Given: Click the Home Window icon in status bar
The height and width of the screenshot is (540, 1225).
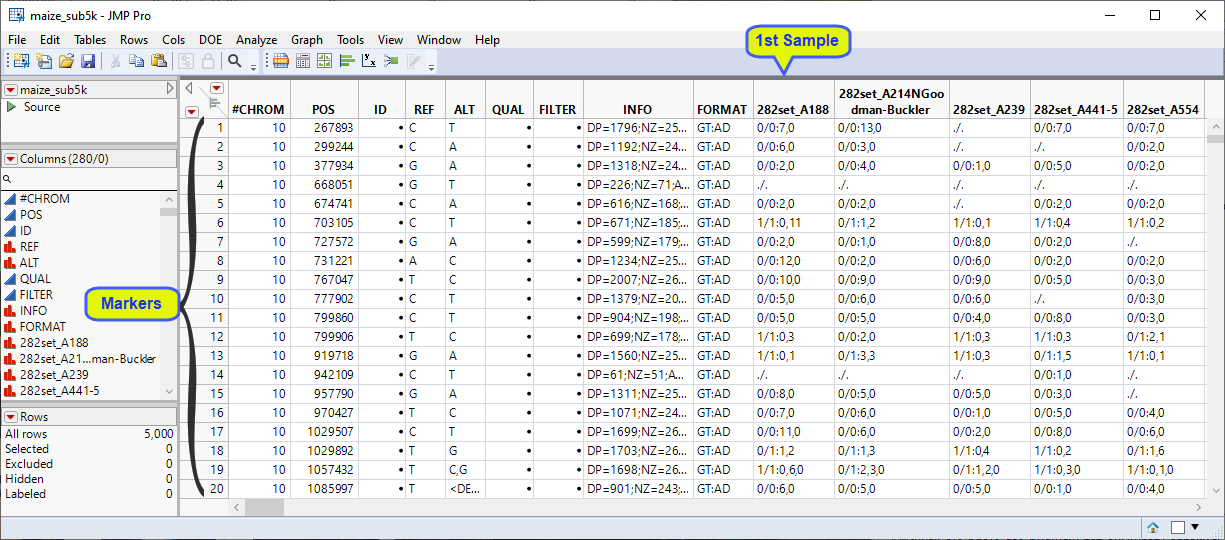Looking at the screenshot, I should coord(1153,527).
